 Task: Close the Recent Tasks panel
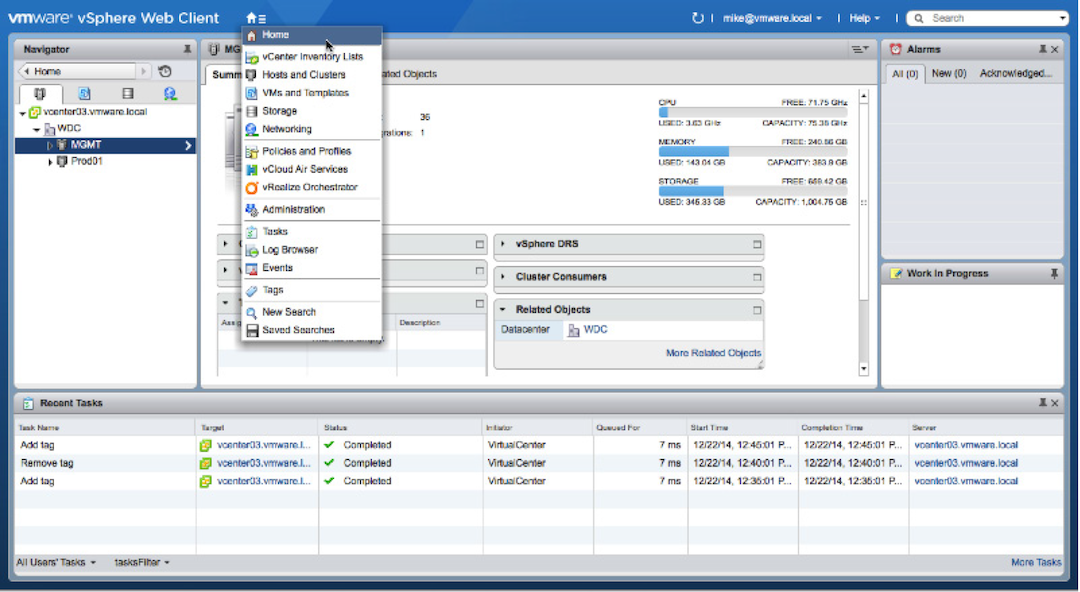pos(1055,402)
